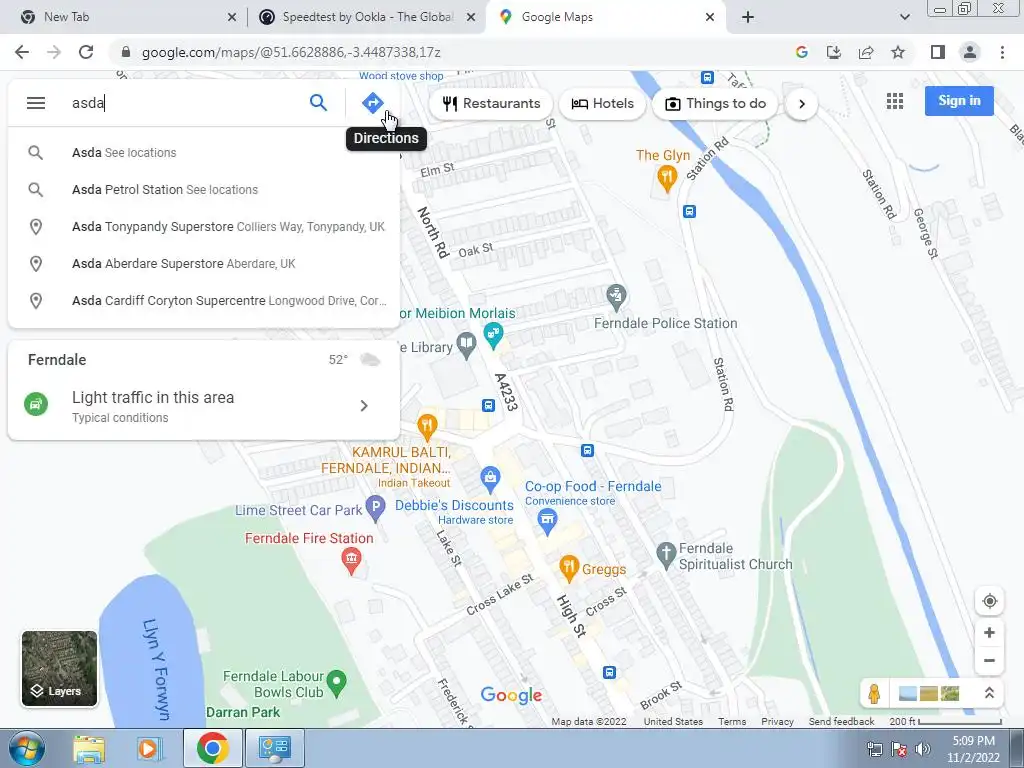
Task: Select Asda Cardiff Coryton Supercentre suggestion
Action: point(204,300)
